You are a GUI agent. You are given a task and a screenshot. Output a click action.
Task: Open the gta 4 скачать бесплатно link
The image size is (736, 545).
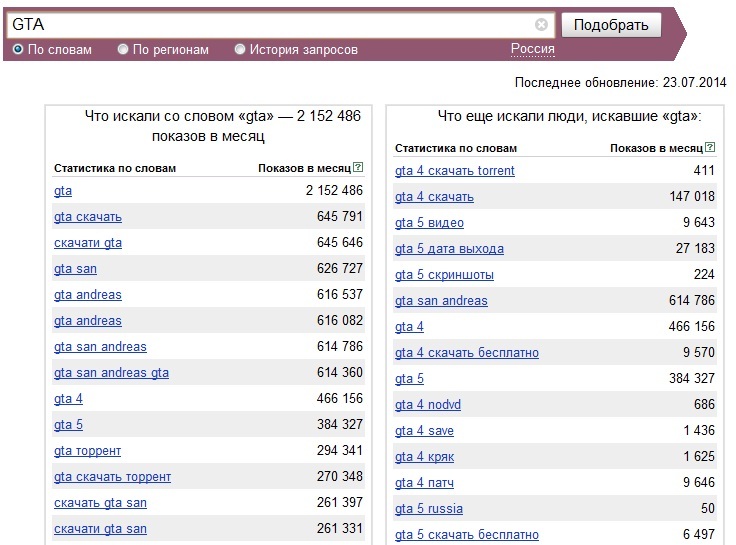pos(467,353)
